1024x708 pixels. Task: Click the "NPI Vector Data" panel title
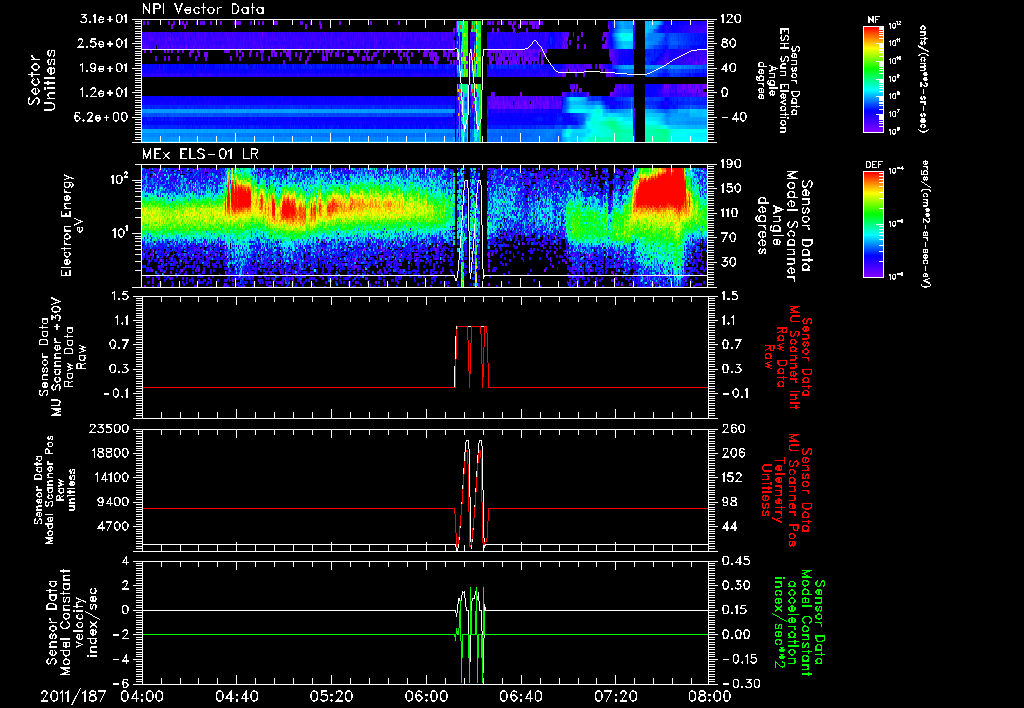click(x=203, y=9)
